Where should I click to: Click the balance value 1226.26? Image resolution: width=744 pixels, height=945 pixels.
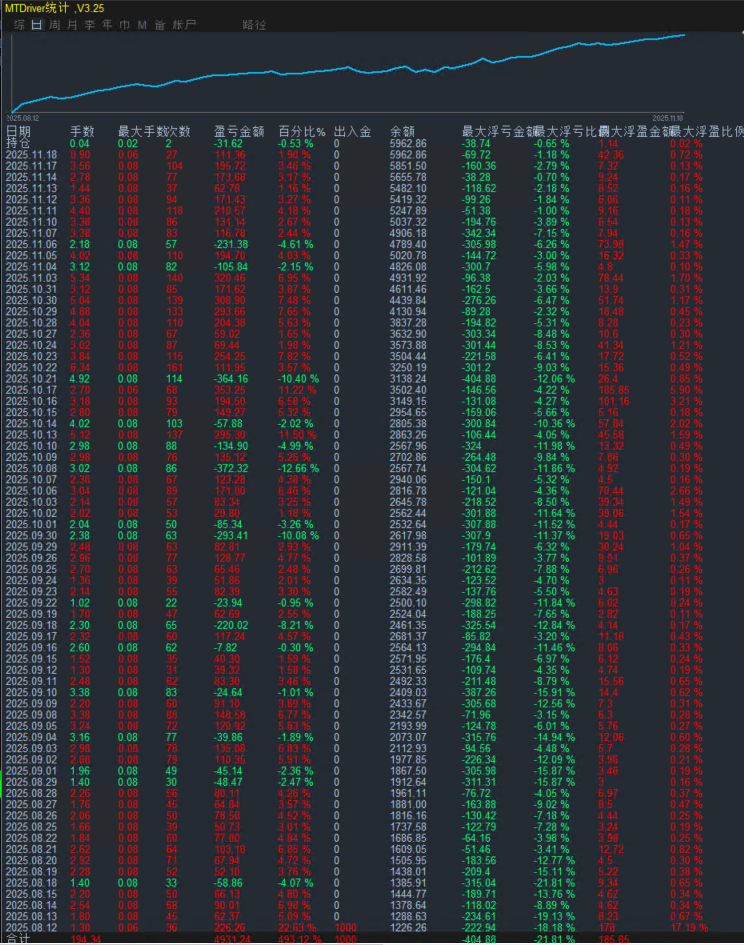pos(408,928)
